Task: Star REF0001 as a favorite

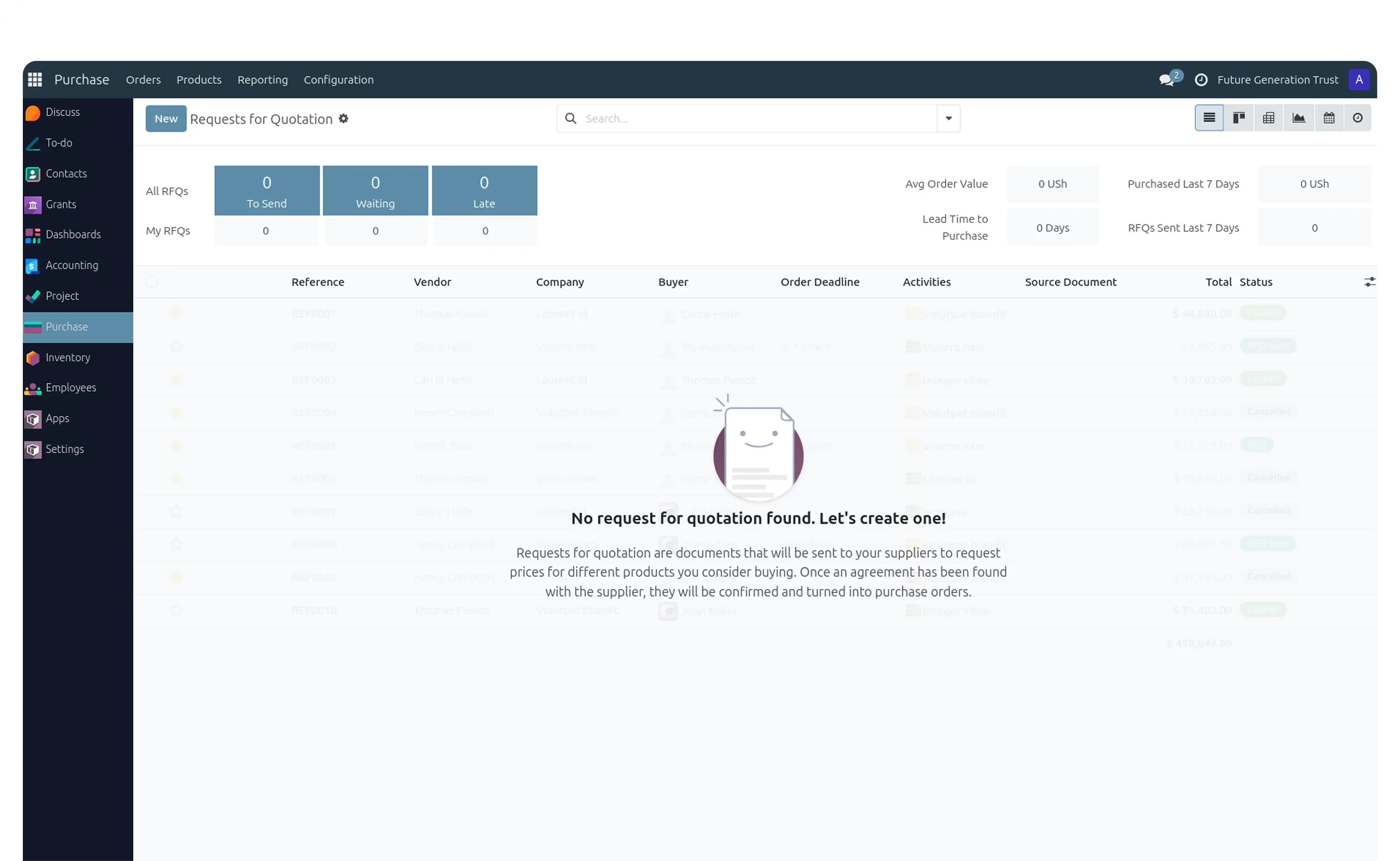Action: tap(177, 313)
